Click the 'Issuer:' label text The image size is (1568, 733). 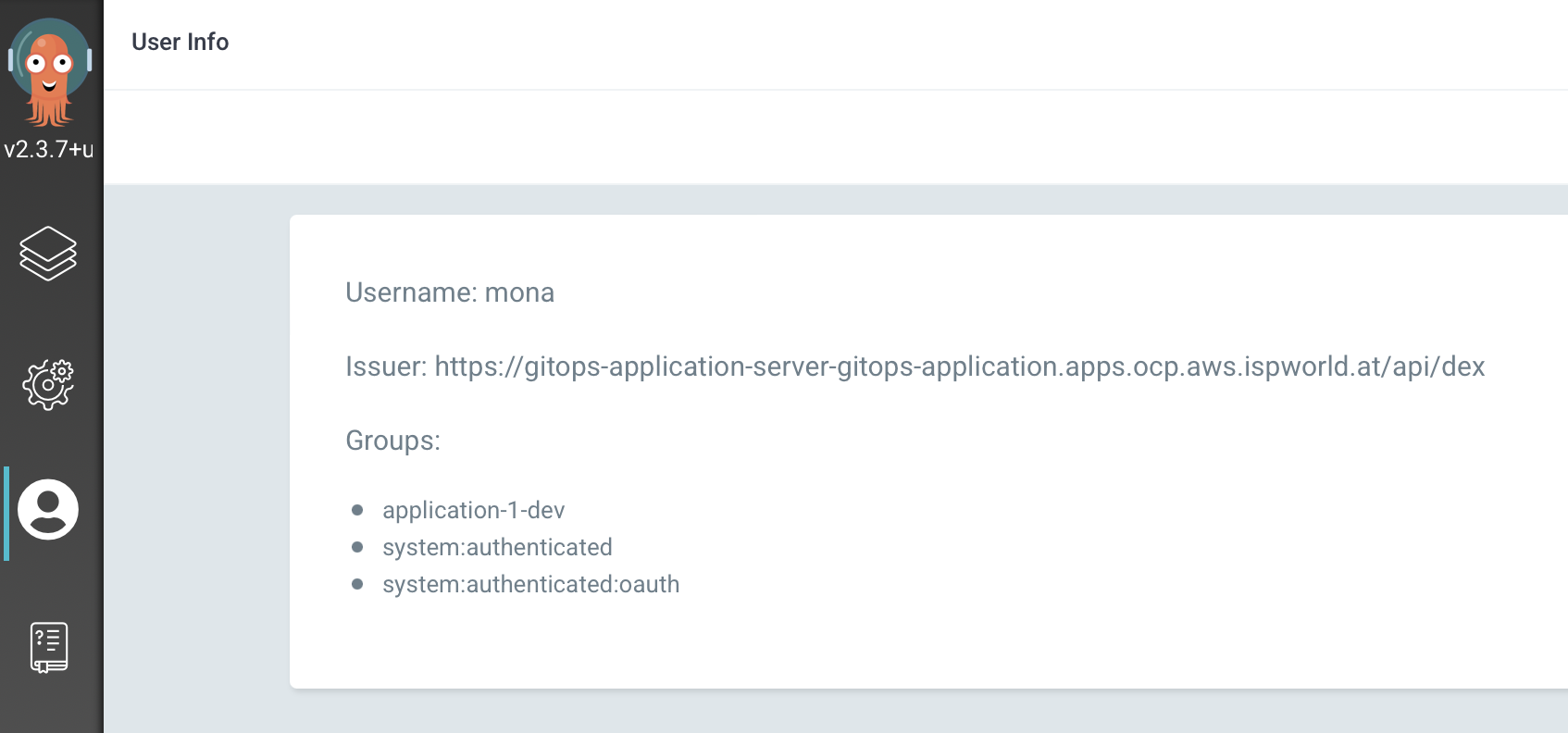(x=386, y=366)
